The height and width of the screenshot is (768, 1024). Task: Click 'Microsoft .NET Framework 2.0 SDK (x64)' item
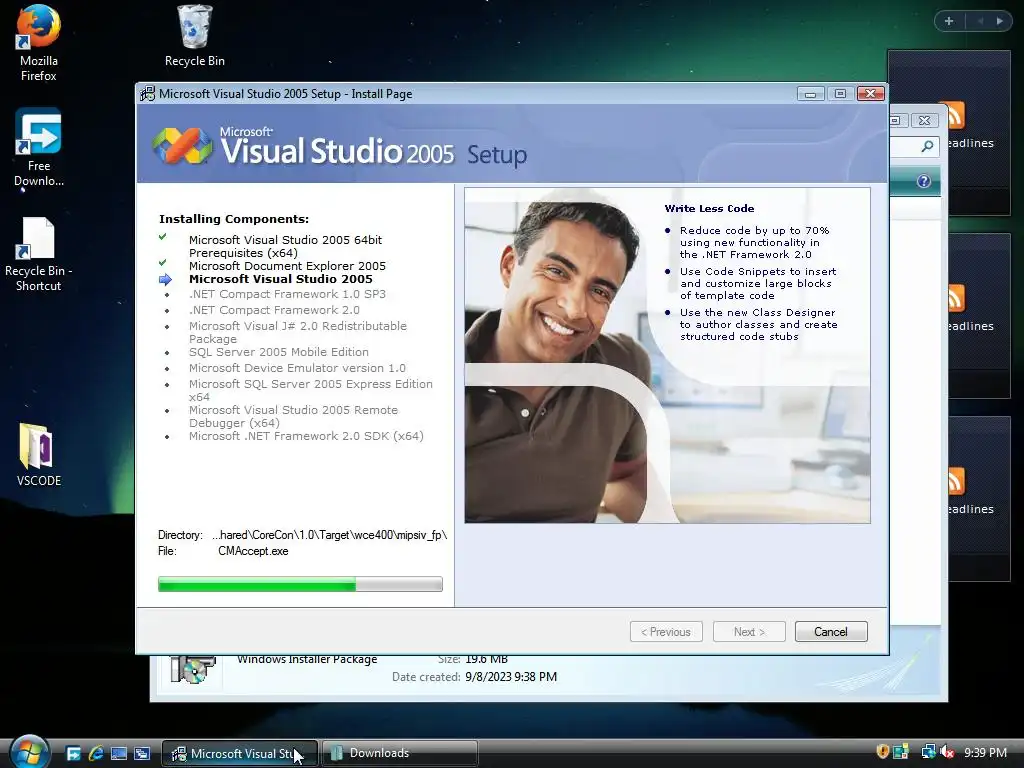tap(306, 436)
